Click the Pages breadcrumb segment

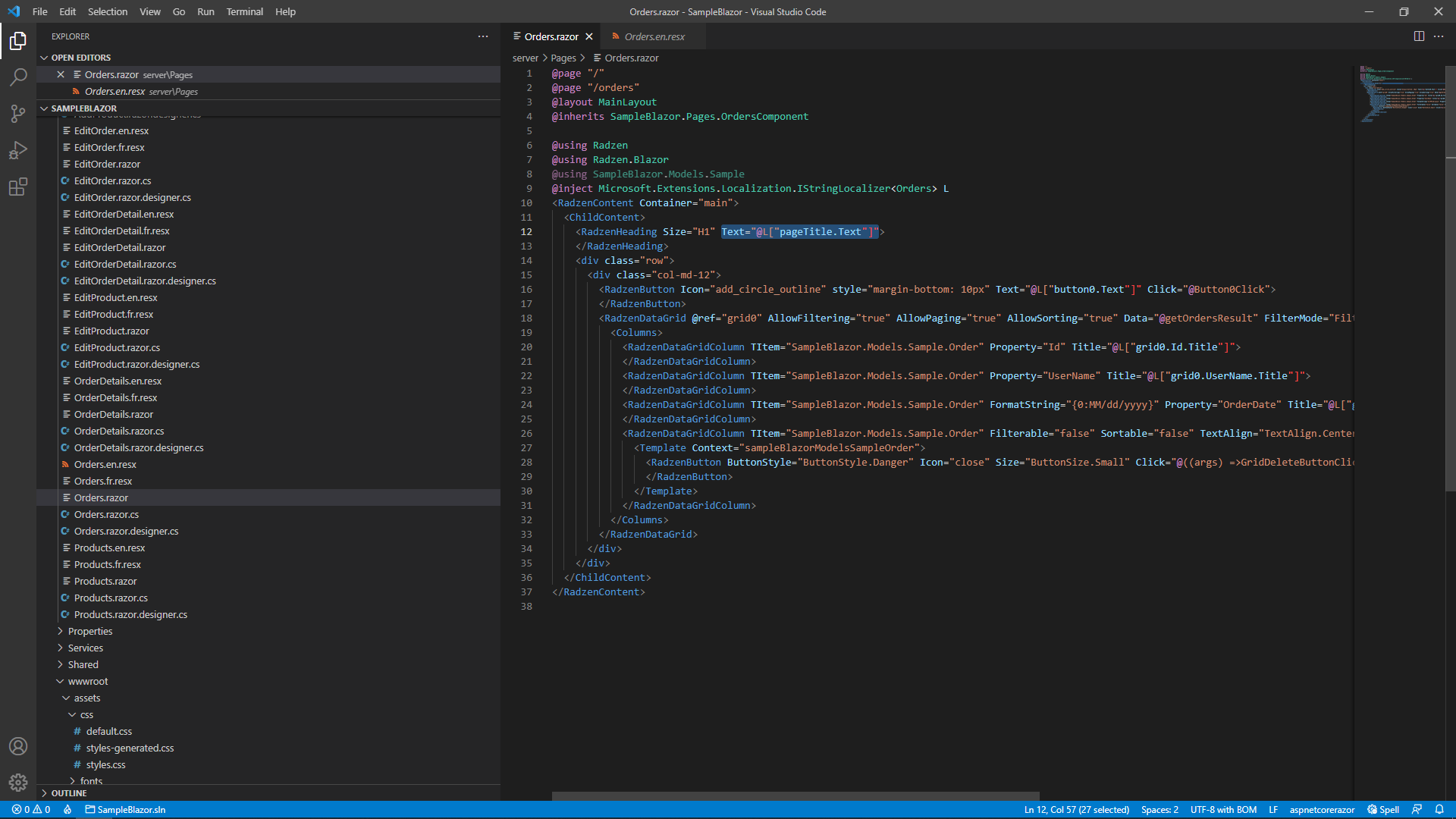(563, 58)
